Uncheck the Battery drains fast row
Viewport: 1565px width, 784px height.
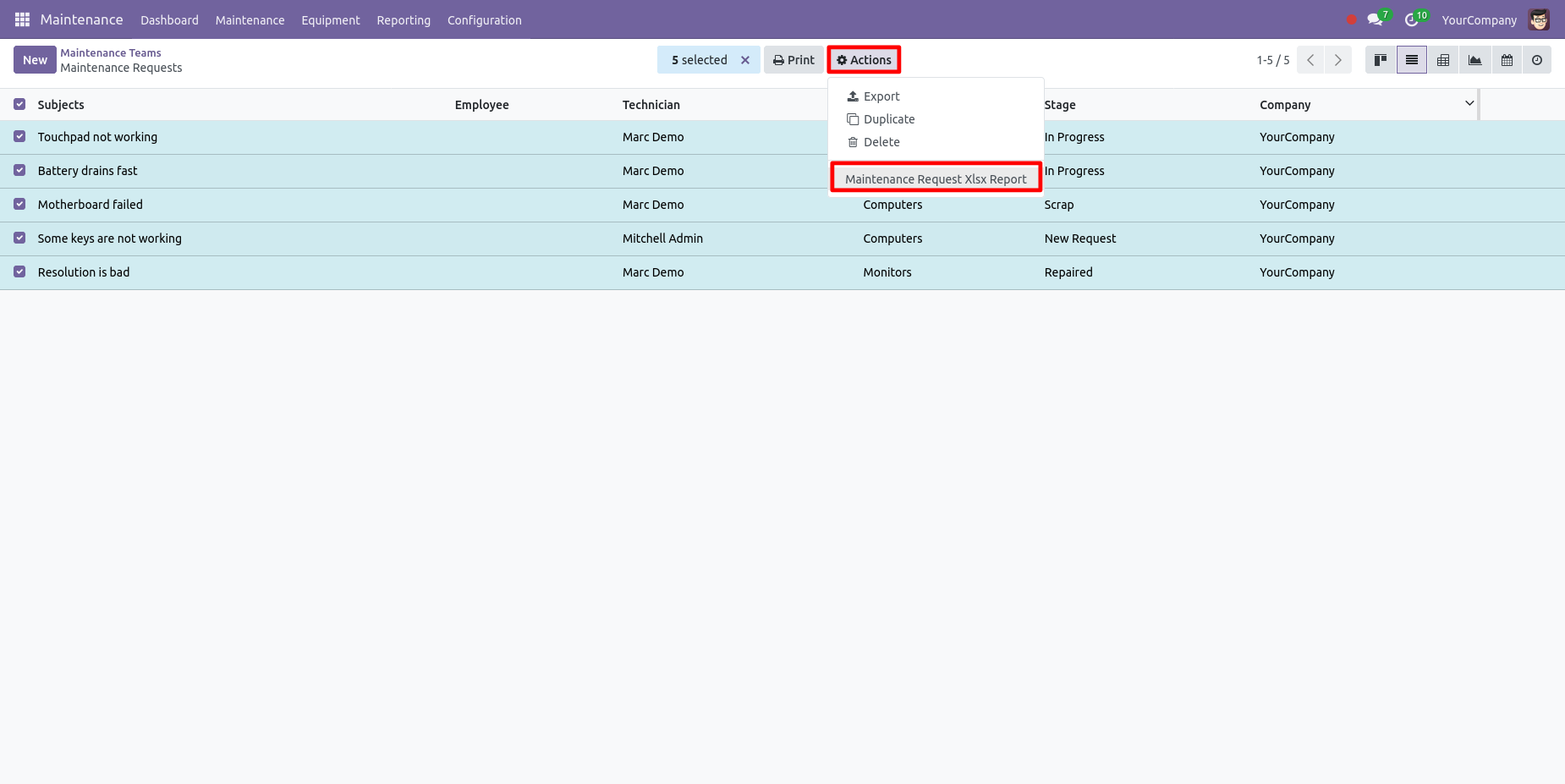click(x=19, y=170)
